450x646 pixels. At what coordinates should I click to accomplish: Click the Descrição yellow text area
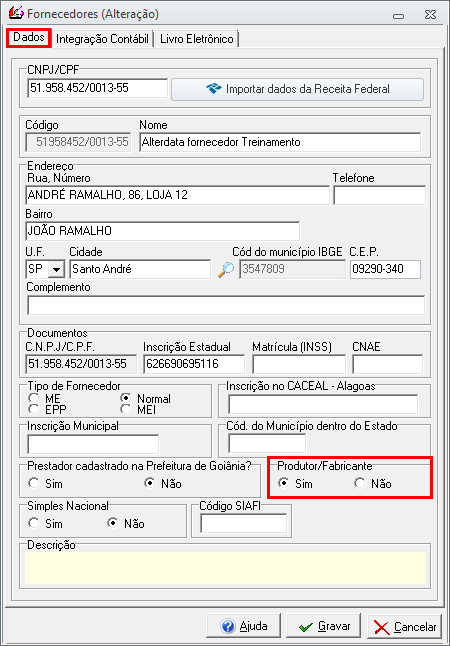(225, 569)
